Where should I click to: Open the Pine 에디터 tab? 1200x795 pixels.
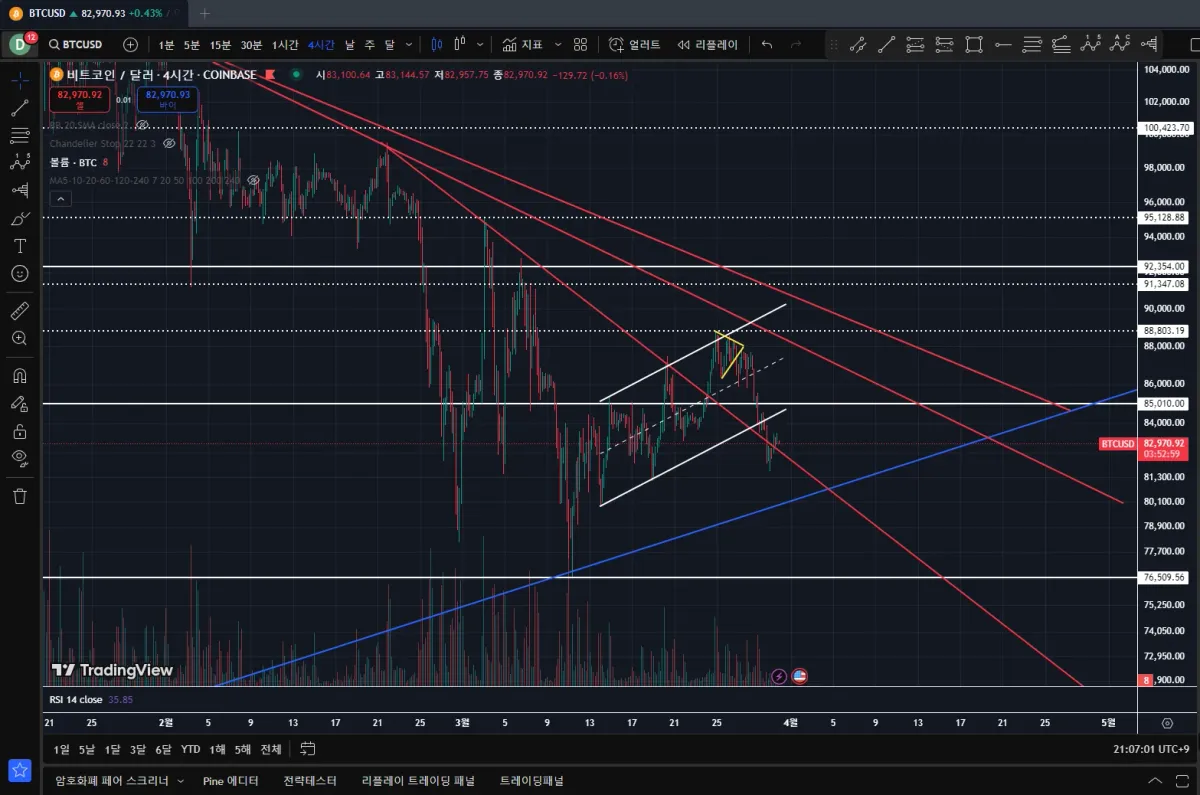(x=230, y=781)
